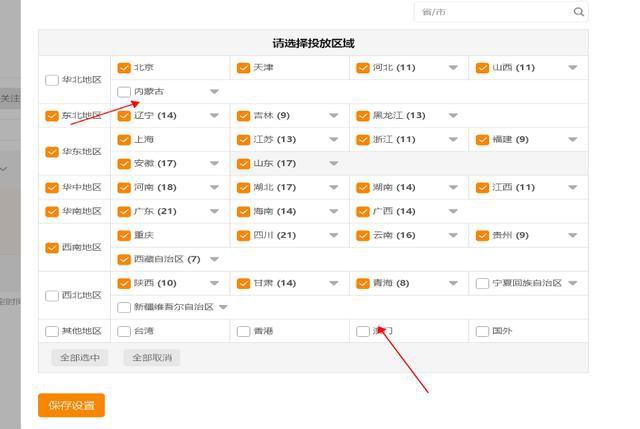Screen dimensions: 640x429
Task: Expand the 宁夏回族自治区 dropdown arrow
Action: pyautogui.click(x=573, y=283)
